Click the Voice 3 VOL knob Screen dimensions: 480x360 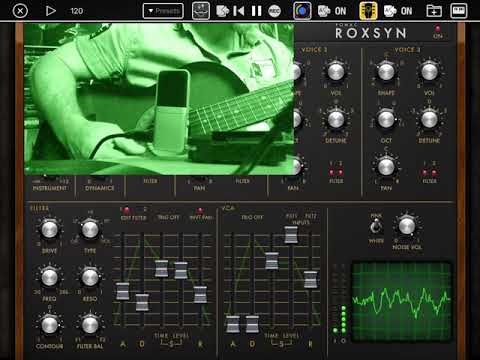click(x=429, y=72)
